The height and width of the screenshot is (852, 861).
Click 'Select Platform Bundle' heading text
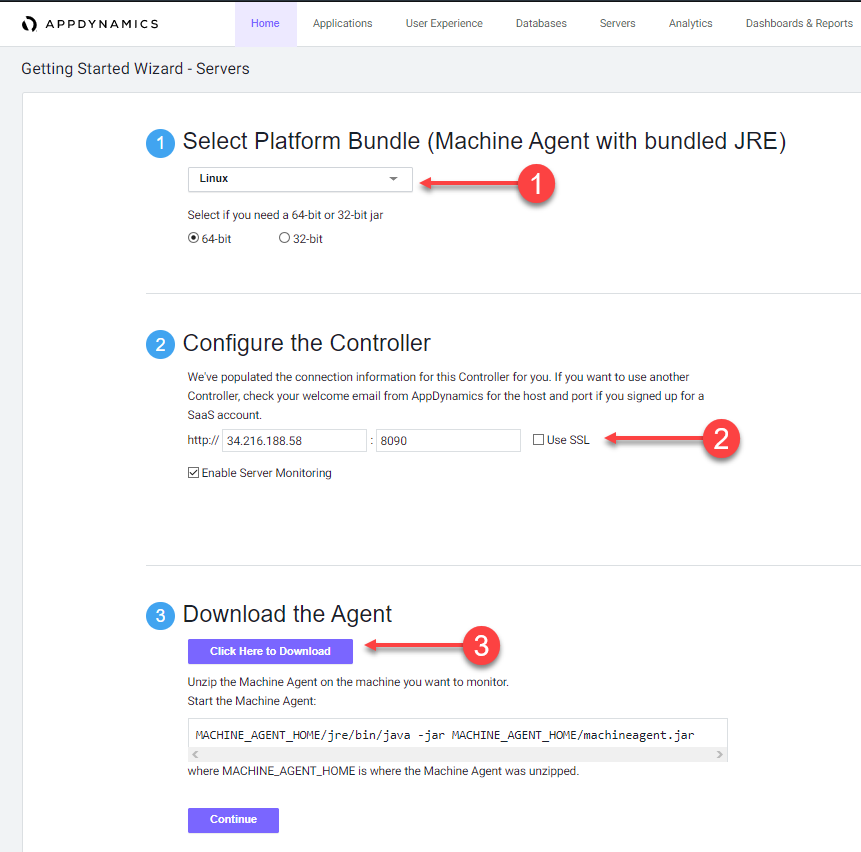[484, 141]
